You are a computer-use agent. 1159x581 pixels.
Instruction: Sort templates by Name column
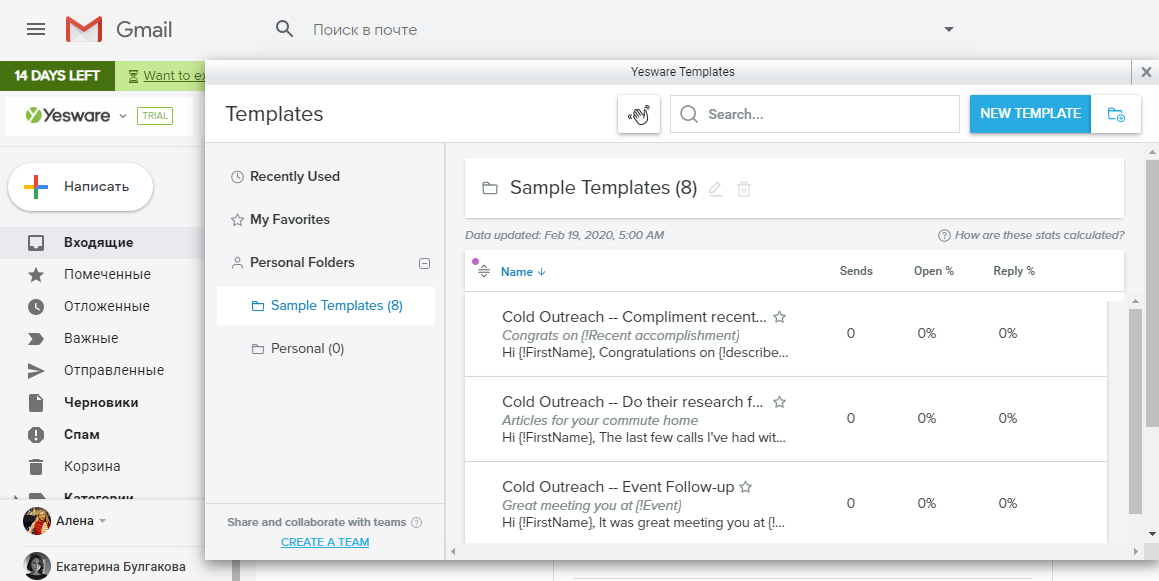pyautogui.click(x=523, y=271)
